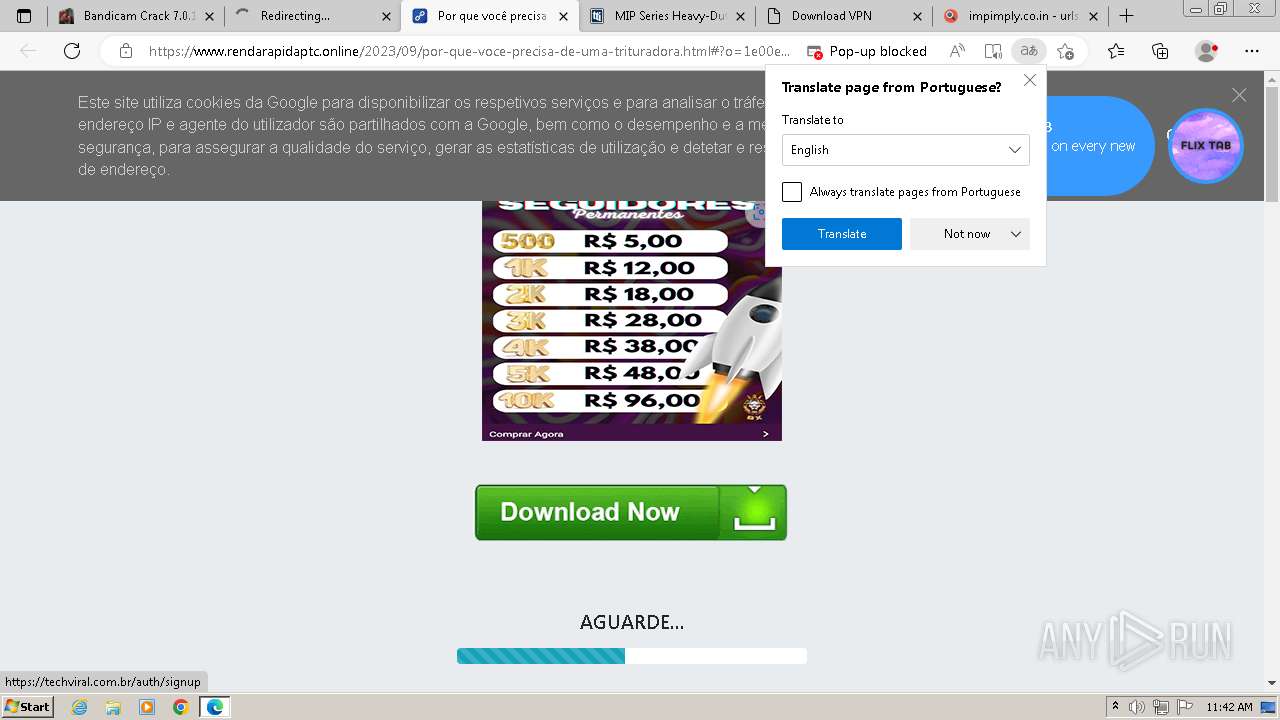Toggle Always translate pages from Portuguese
1280x720 pixels.
click(x=792, y=192)
